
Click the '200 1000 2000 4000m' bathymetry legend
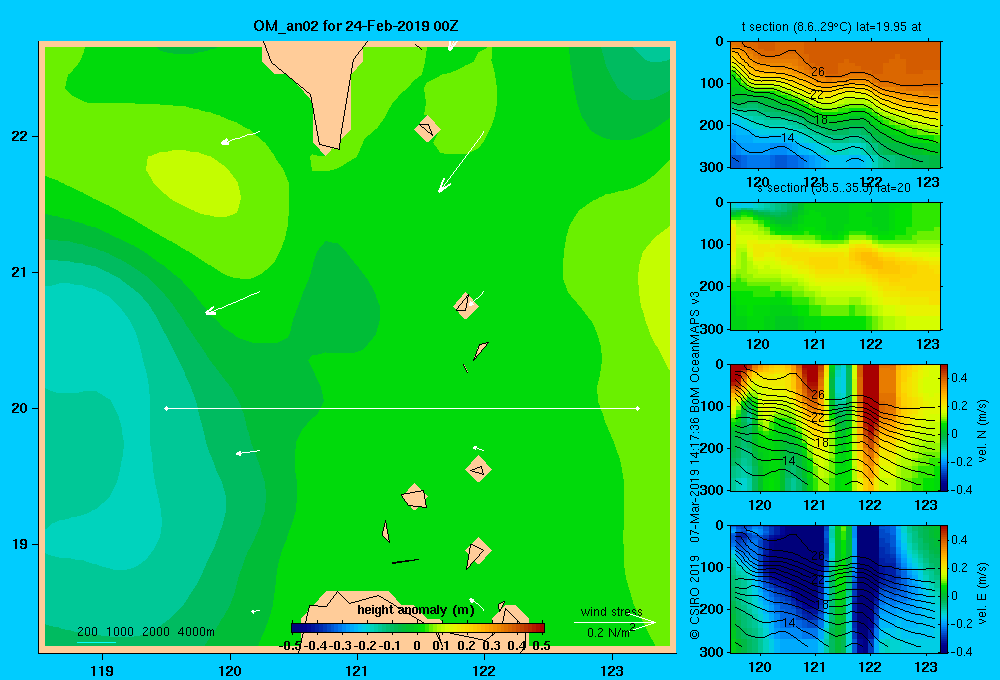pos(146,632)
